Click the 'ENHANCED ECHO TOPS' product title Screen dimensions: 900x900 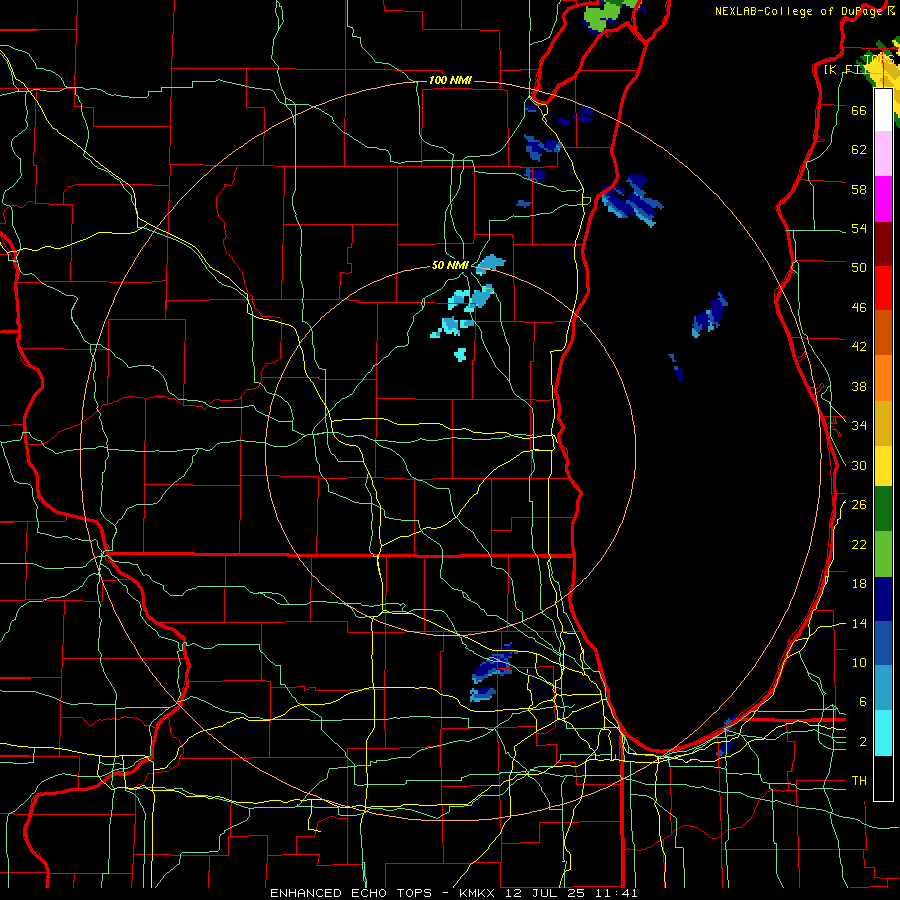(x=351, y=893)
